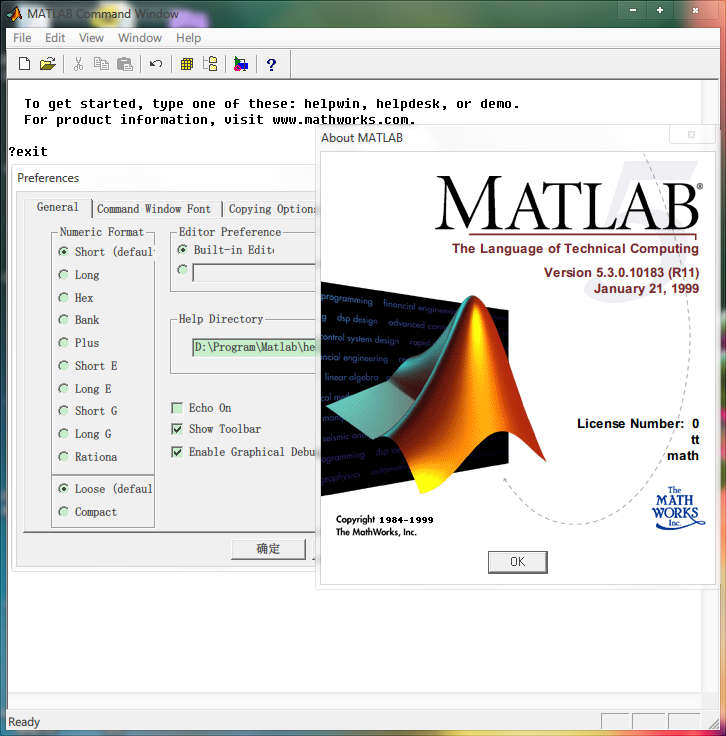Click the Paste clipboard icon

tap(125, 64)
